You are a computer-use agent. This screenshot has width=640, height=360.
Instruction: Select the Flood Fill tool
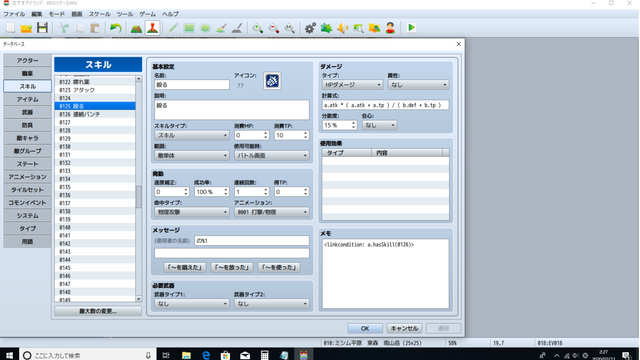(x=221, y=28)
